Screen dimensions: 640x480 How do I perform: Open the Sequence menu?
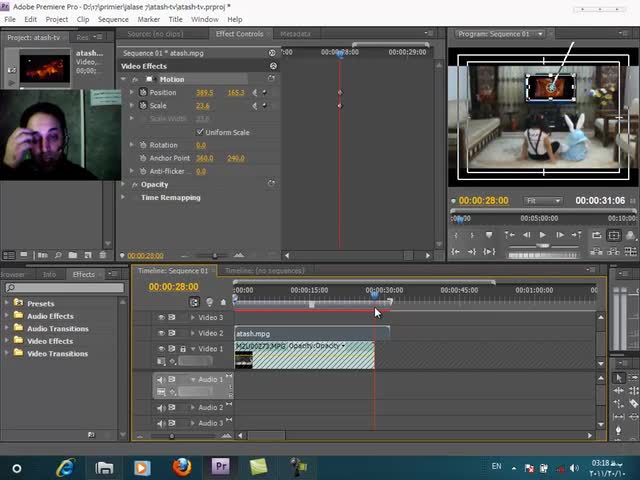(113, 19)
